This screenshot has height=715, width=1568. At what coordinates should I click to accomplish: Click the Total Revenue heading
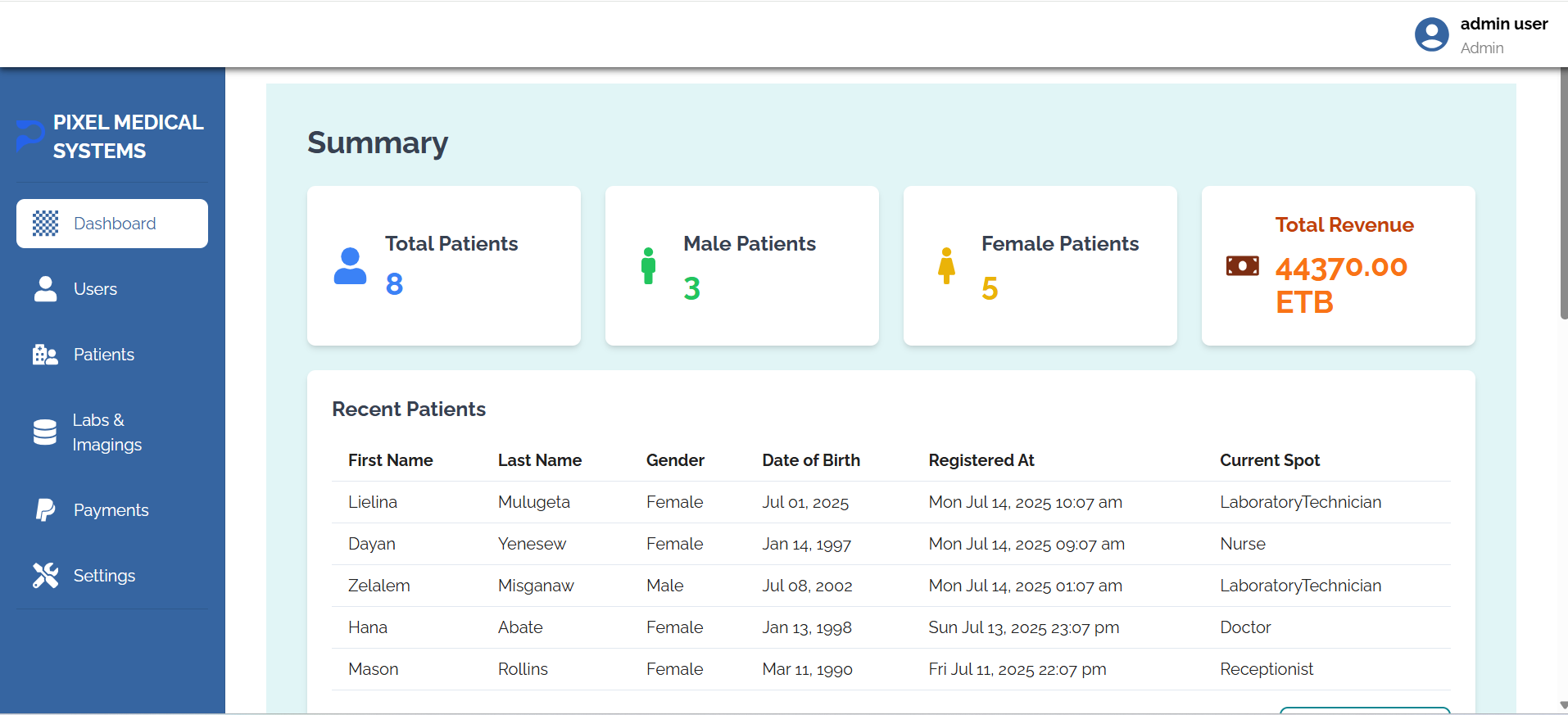(1344, 225)
